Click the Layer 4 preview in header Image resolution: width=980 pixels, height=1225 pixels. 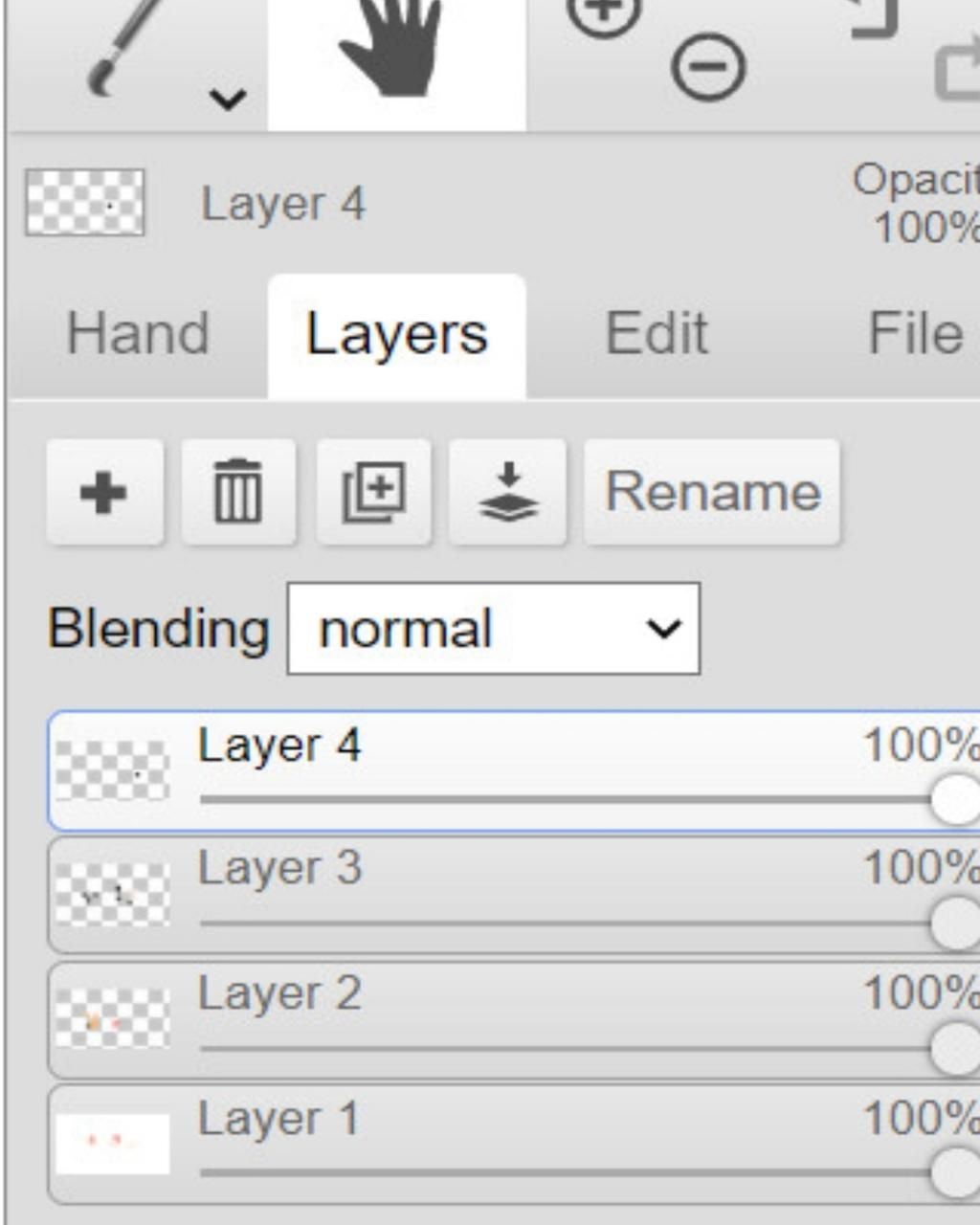(x=85, y=203)
